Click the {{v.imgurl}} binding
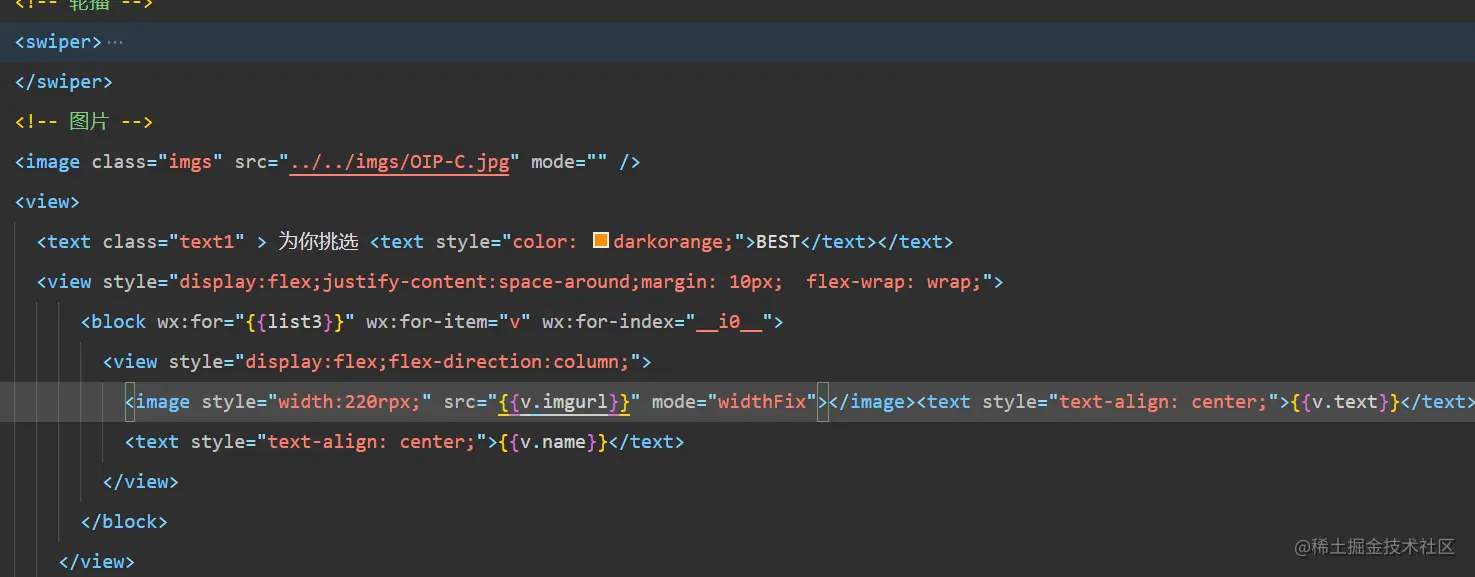 (564, 402)
